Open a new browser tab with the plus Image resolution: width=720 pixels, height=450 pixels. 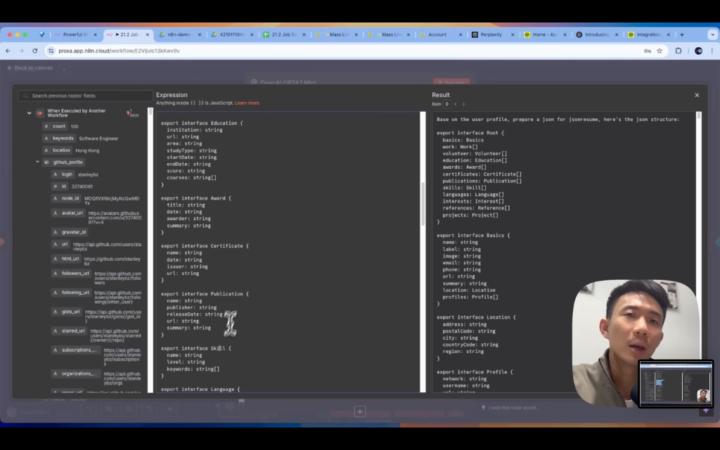point(682,34)
